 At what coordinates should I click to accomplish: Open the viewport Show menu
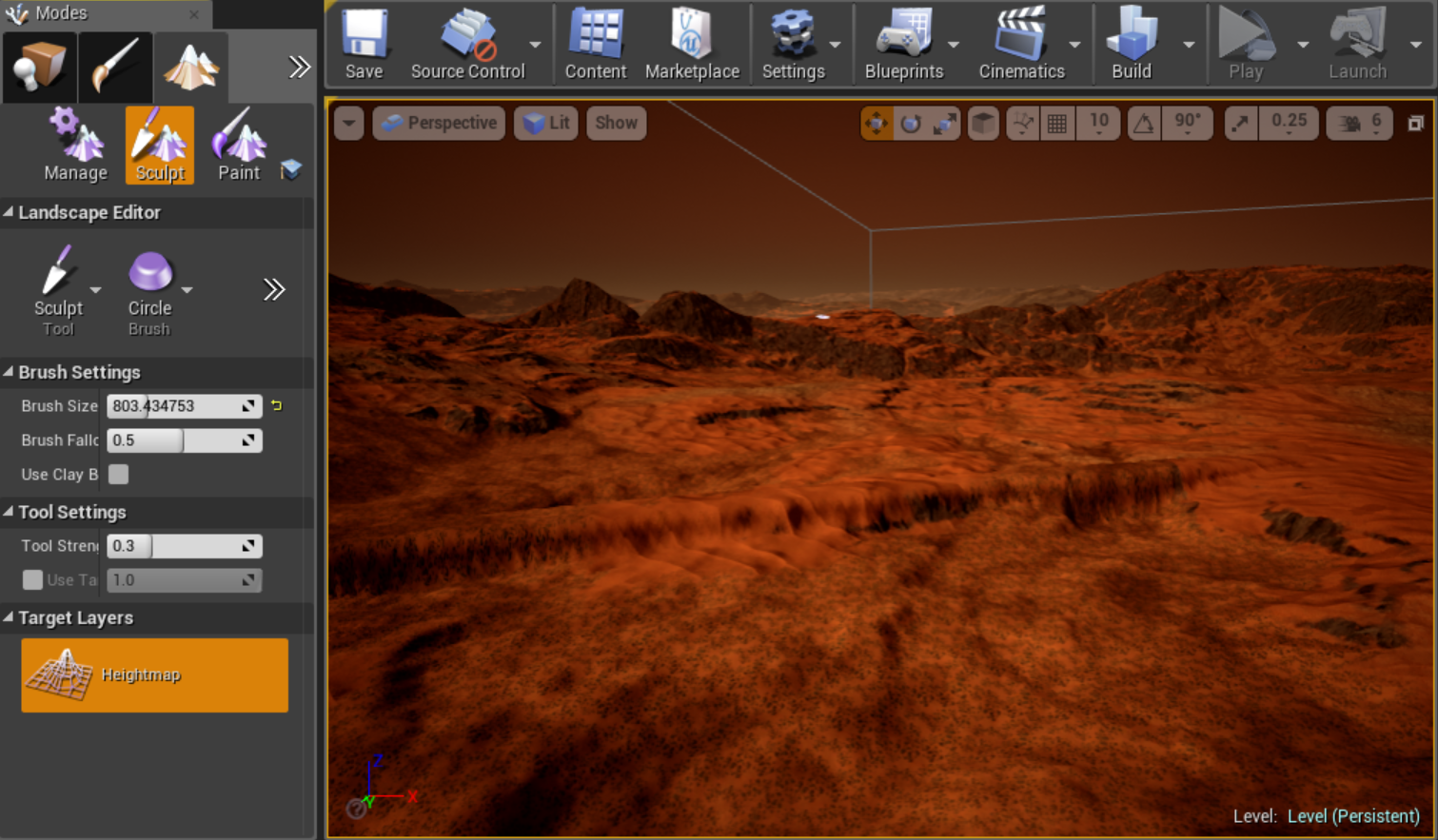pyautogui.click(x=617, y=123)
